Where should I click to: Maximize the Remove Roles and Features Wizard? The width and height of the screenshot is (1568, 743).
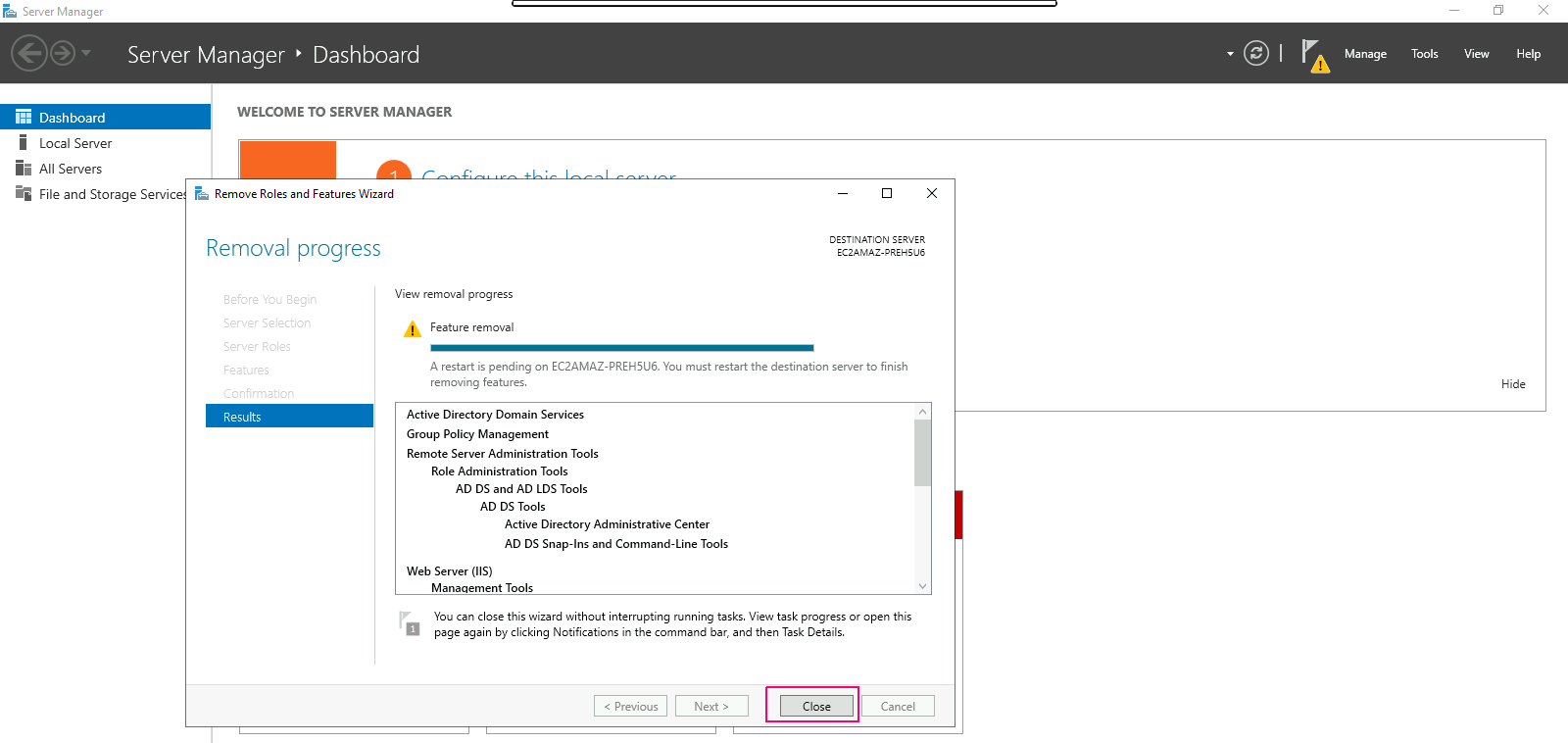tap(887, 193)
